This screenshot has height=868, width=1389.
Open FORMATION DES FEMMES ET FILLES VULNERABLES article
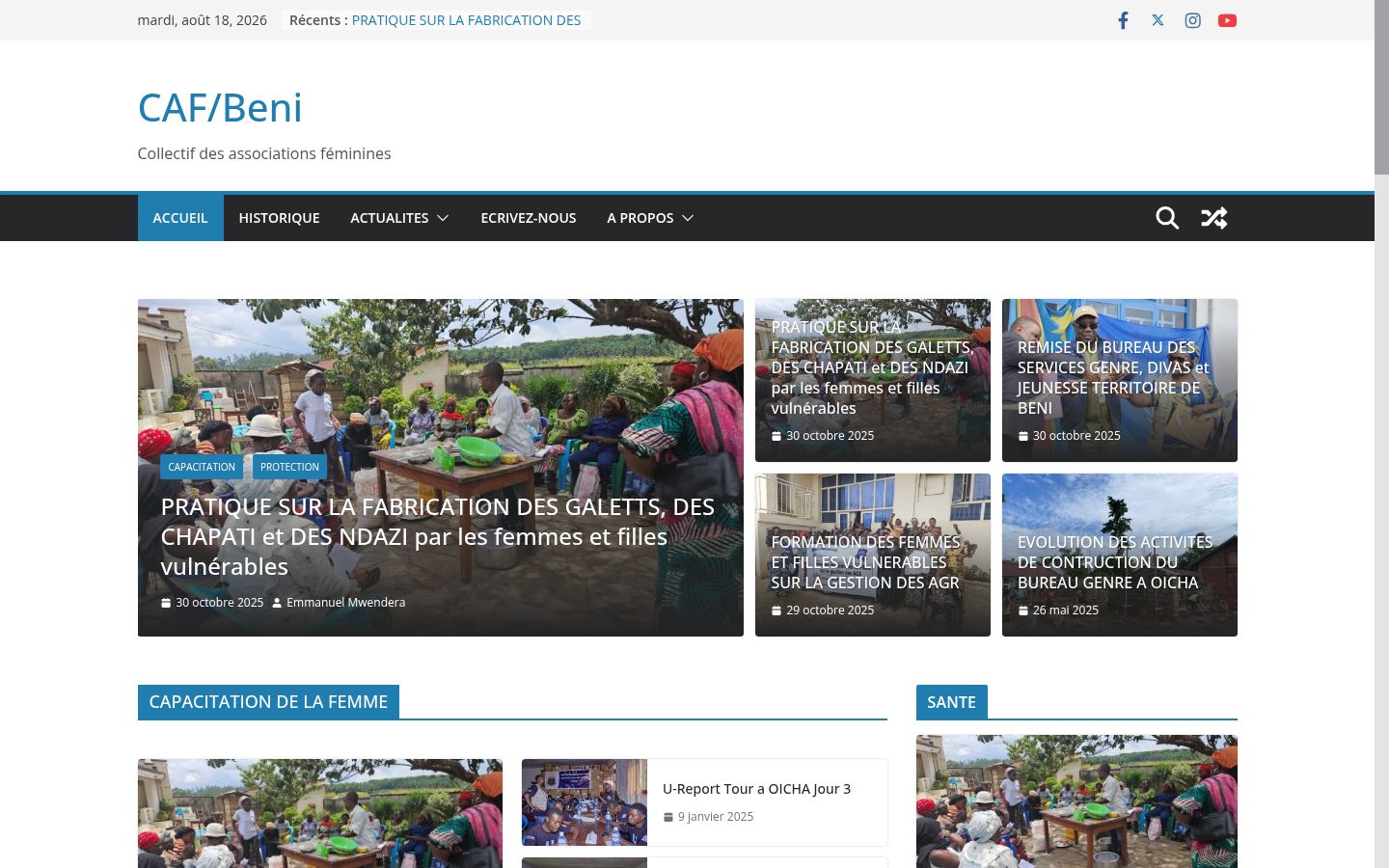click(866, 562)
